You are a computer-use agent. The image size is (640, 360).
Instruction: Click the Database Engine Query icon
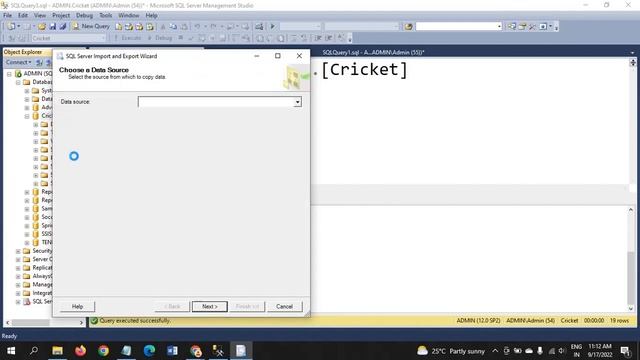click(118, 27)
